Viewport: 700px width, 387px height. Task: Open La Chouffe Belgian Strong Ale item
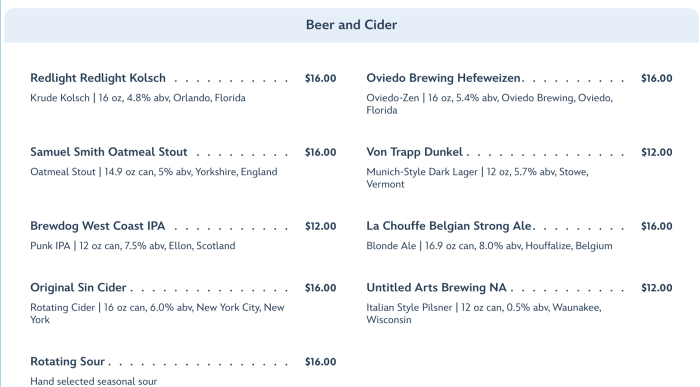[449, 226]
